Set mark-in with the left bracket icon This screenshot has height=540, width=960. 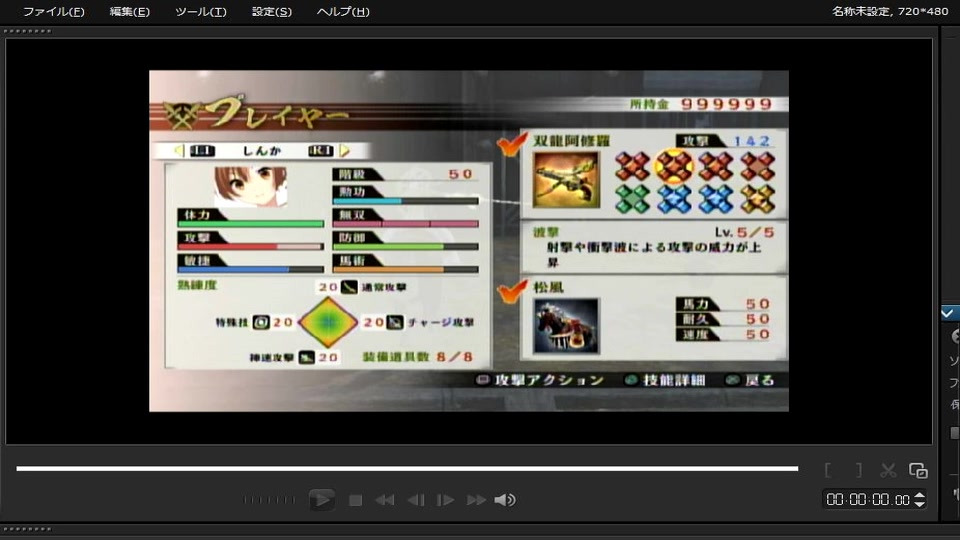coord(828,470)
